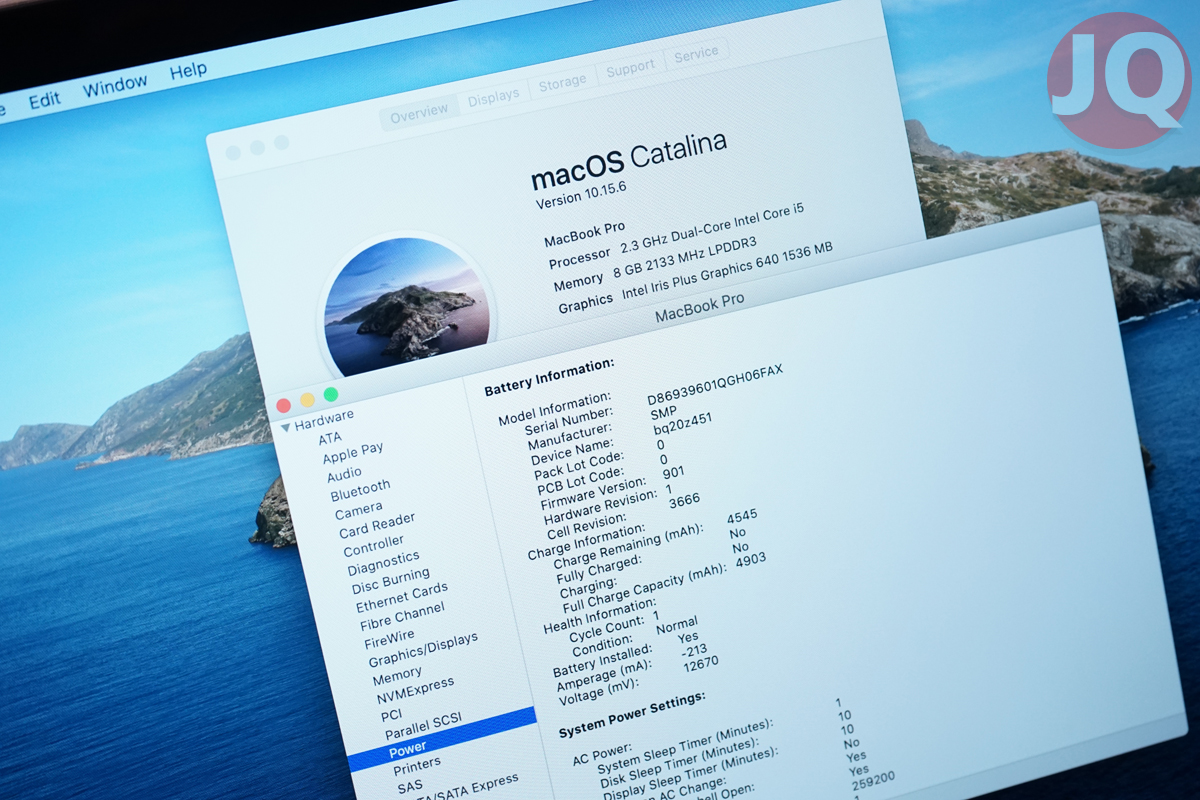
Task: Collapse the Hardware section disclosure triangle
Action: pyautogui.click(x=286, y=427)
